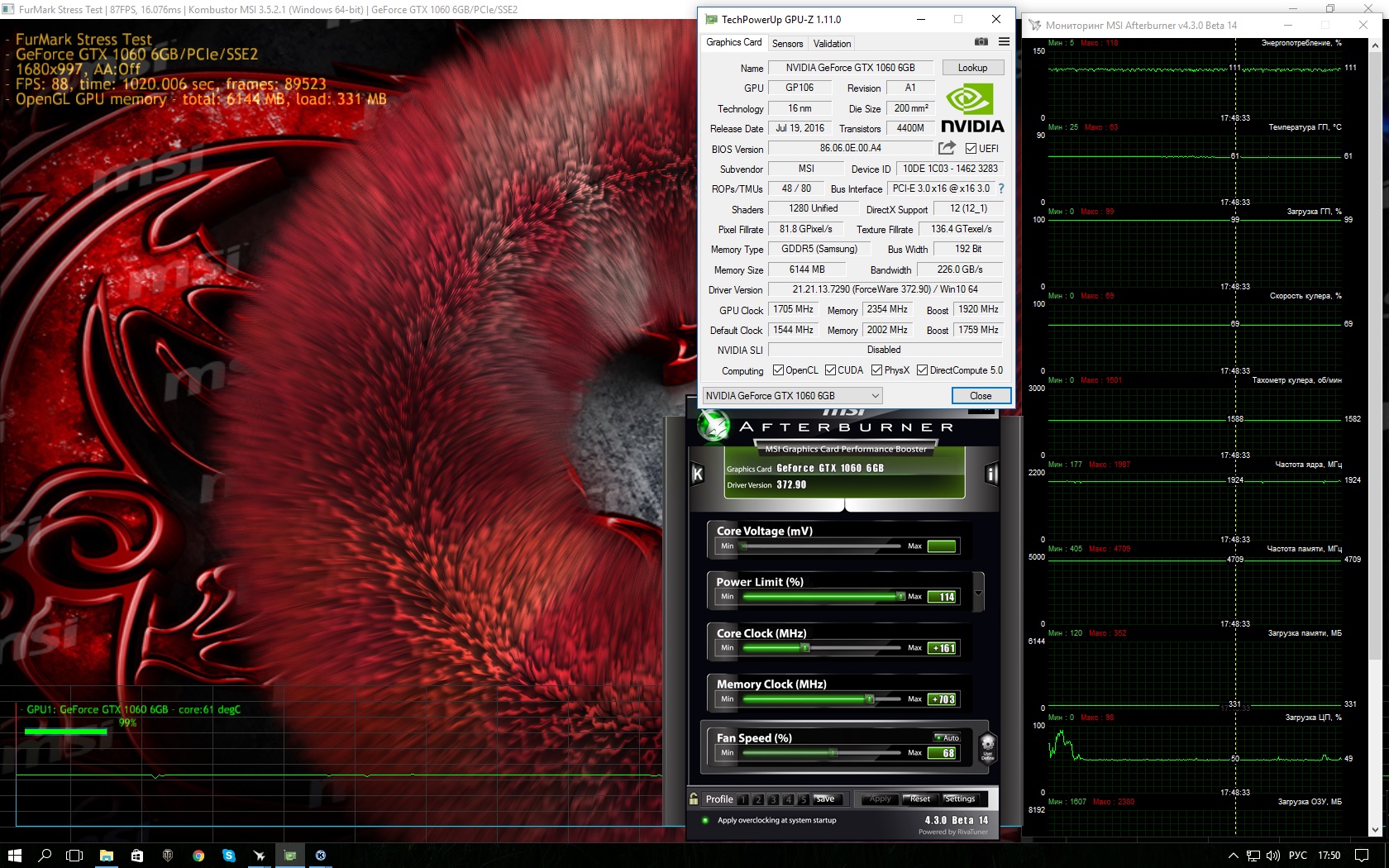Open the GPU-Z hamburger menu

coord(1004,41)
